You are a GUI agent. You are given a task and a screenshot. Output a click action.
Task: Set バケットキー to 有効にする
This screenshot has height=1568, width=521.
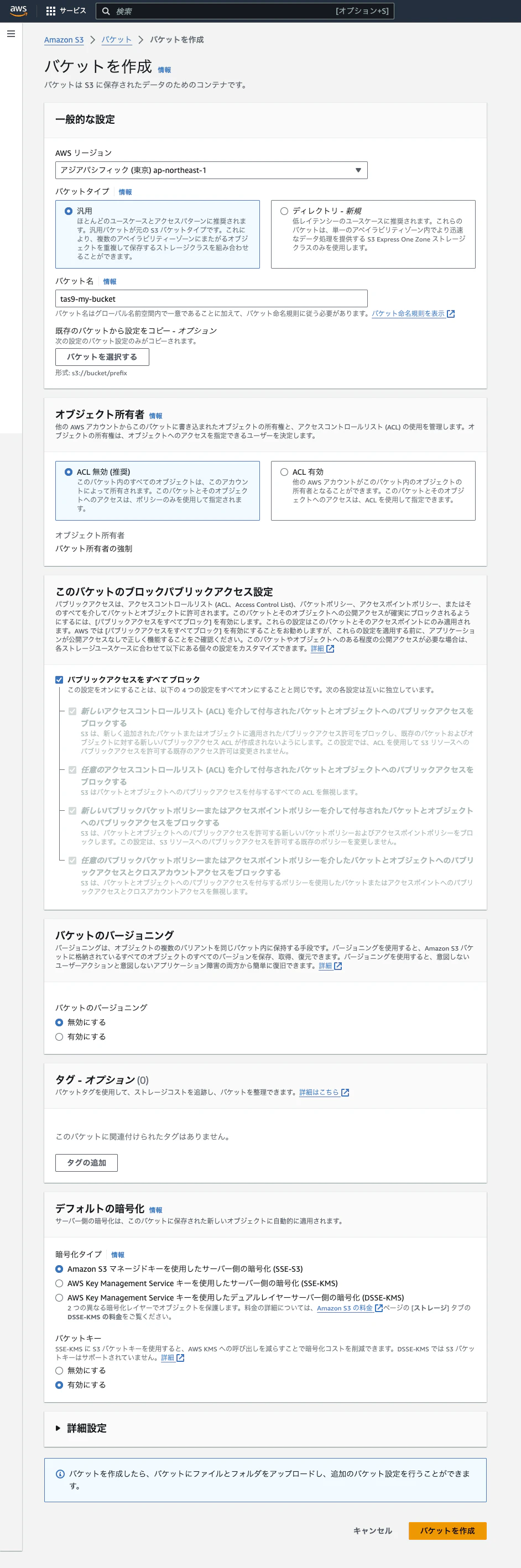[x=59, y=1385]
